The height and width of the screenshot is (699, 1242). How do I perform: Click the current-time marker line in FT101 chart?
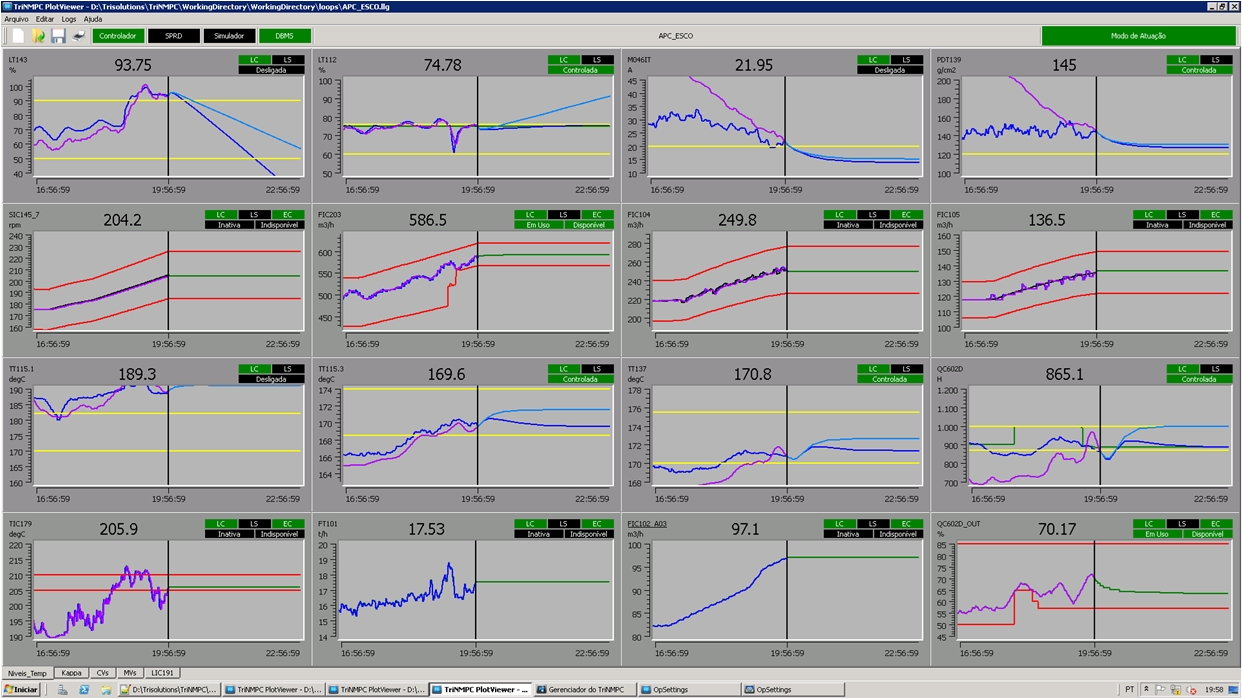(x=476, y=590)
